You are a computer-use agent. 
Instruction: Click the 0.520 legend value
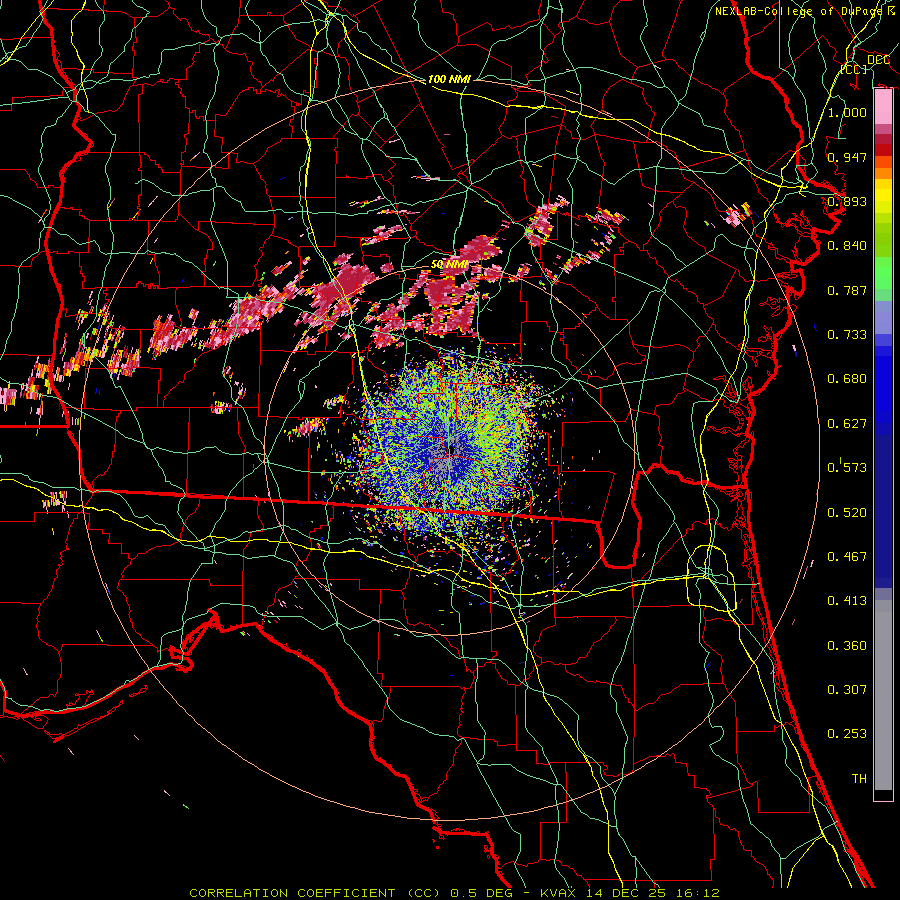pyautogui.click(x=847, y=512)
